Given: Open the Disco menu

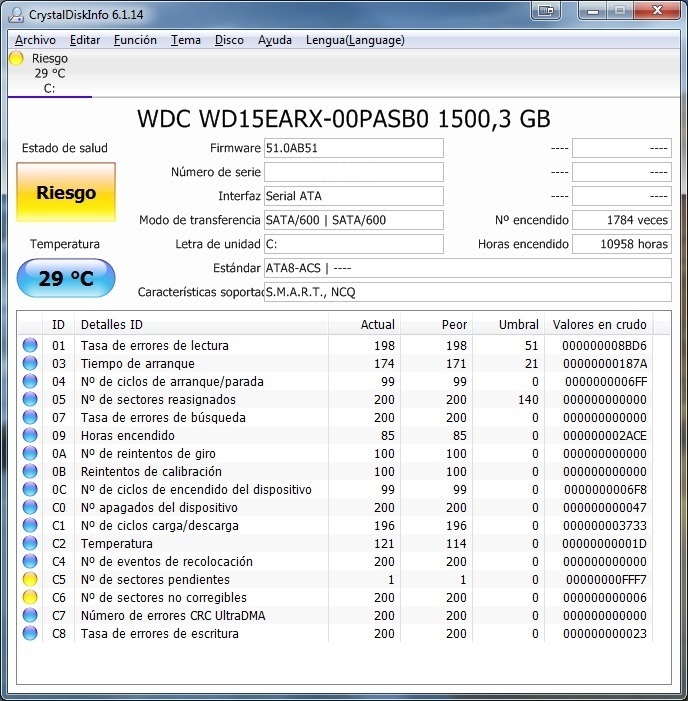Looking at the screenshot, I should (x=229, y=40).
